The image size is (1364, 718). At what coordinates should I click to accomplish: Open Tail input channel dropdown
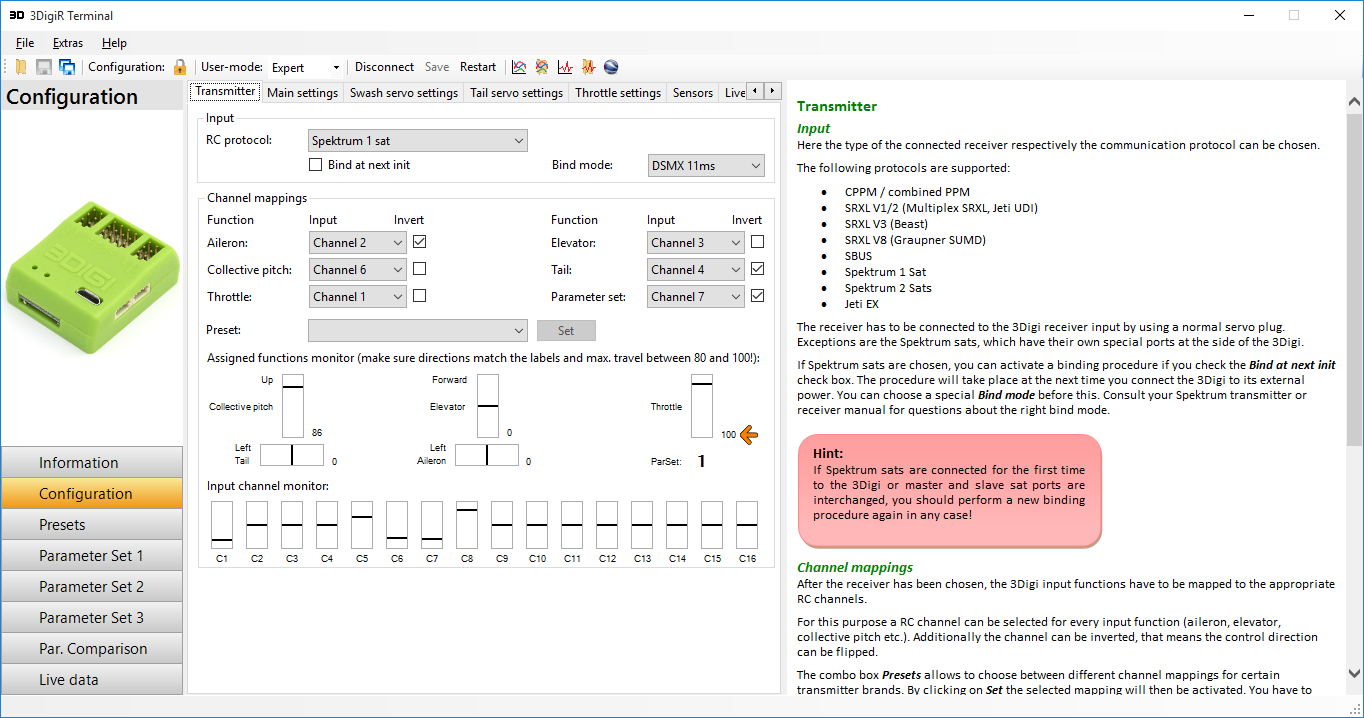click(695, 269)
